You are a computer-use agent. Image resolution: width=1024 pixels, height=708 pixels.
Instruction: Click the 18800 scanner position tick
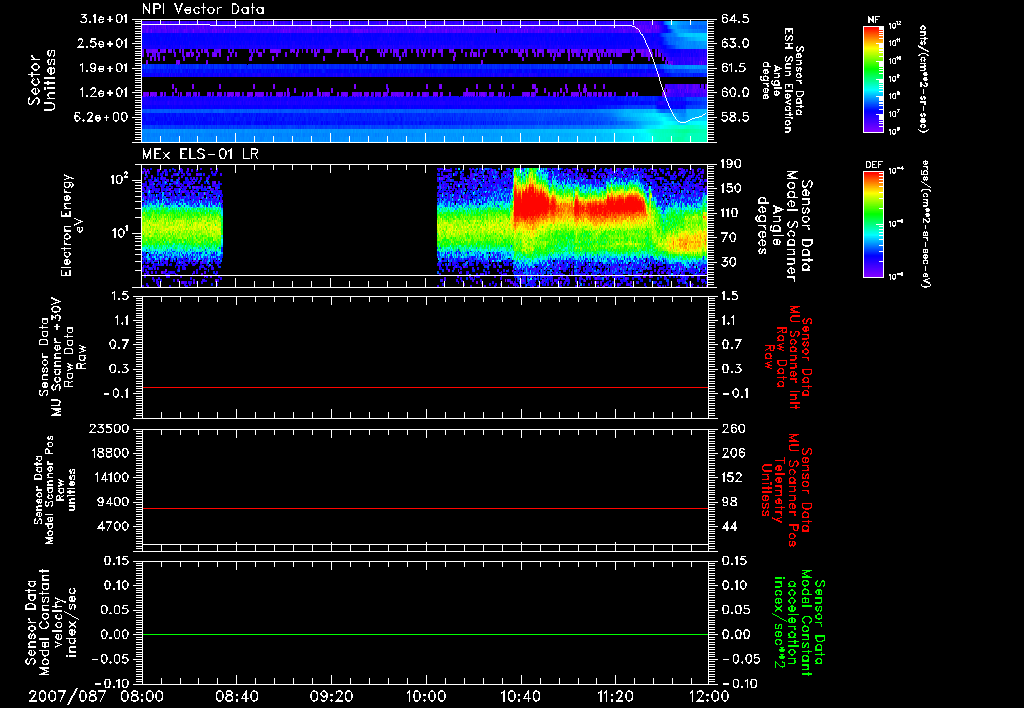click(108, 453)
